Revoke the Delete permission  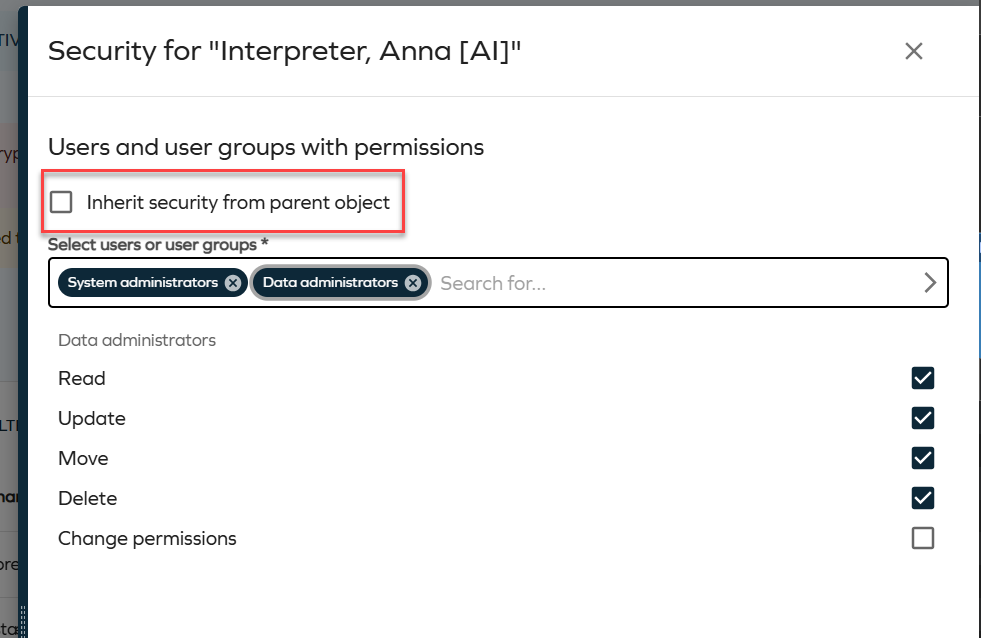(922, 498)
